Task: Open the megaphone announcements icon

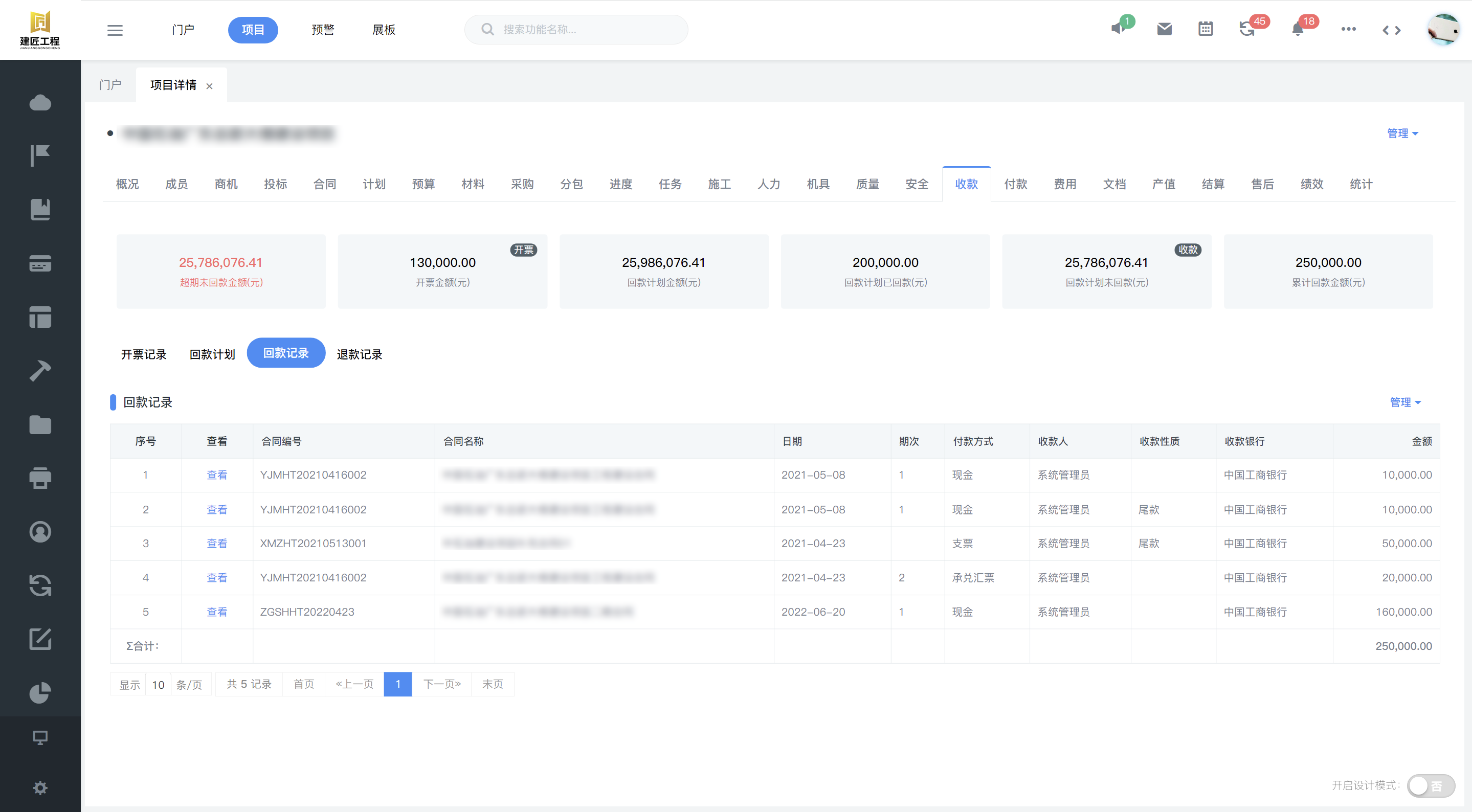Action: coord(1118,29)
